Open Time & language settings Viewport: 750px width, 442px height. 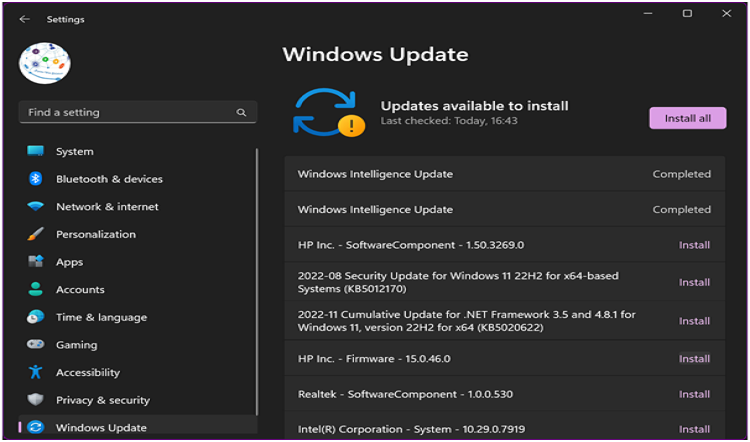[101, 317]
